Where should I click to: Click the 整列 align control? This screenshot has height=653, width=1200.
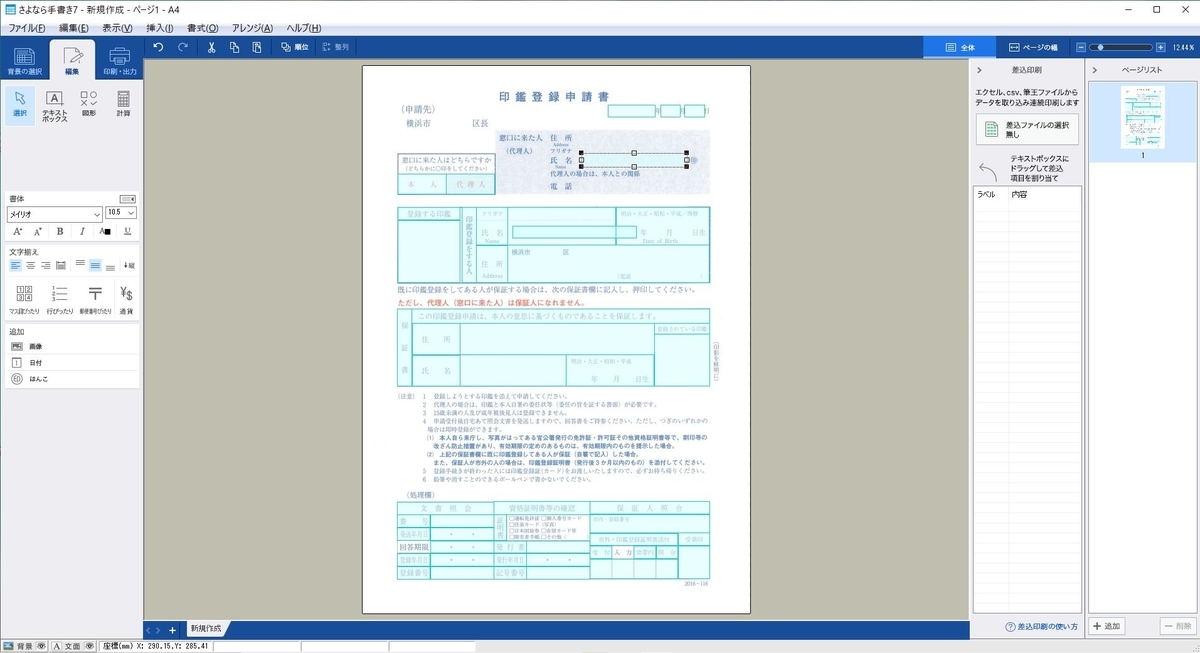point(336,47)
